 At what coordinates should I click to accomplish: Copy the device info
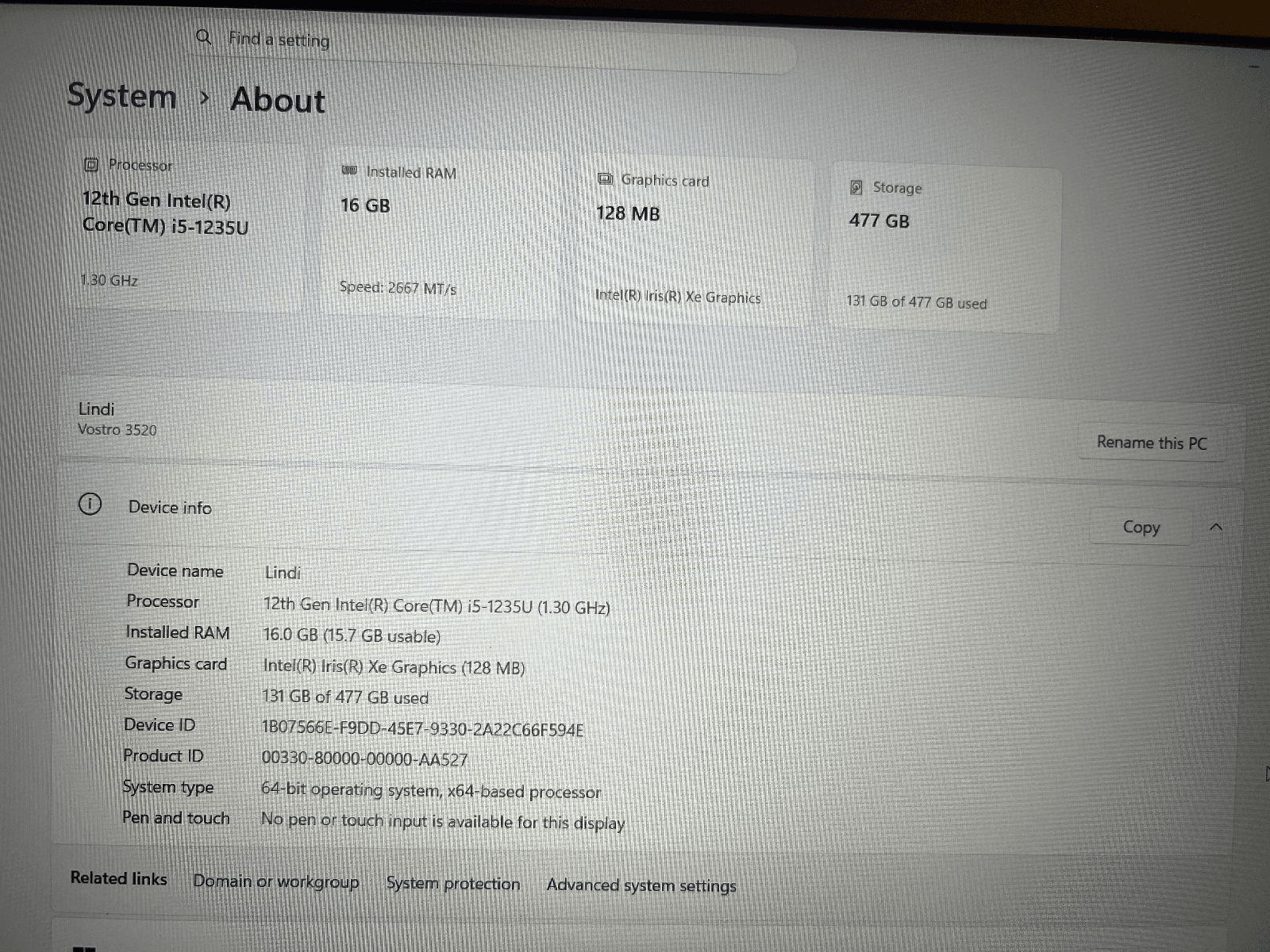point(1141,527)
